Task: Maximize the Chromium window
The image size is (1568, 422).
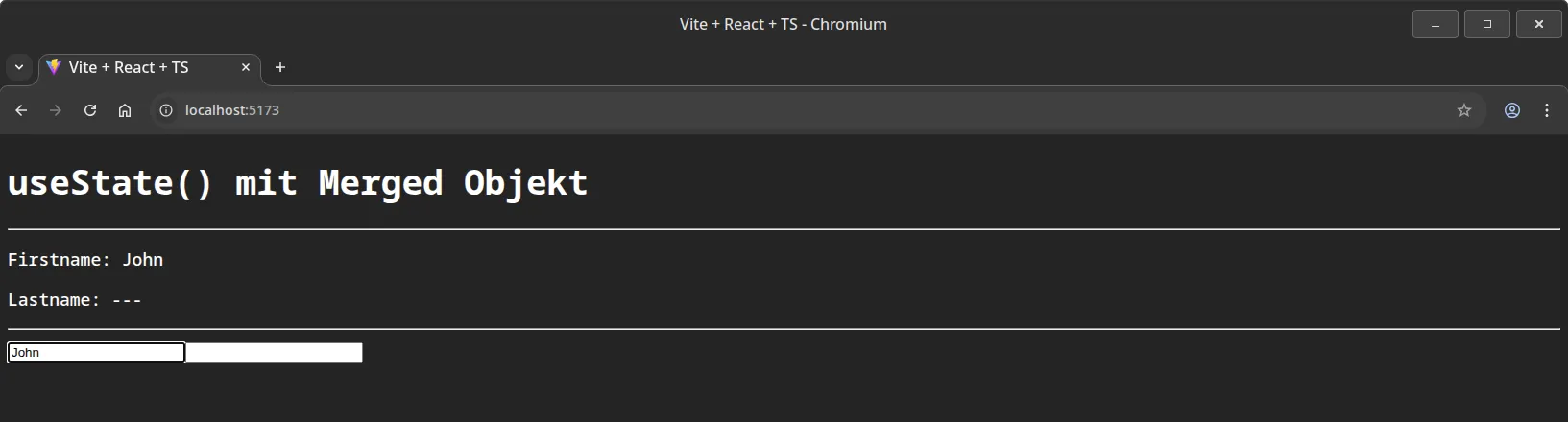Action: tap(1487, 24)
